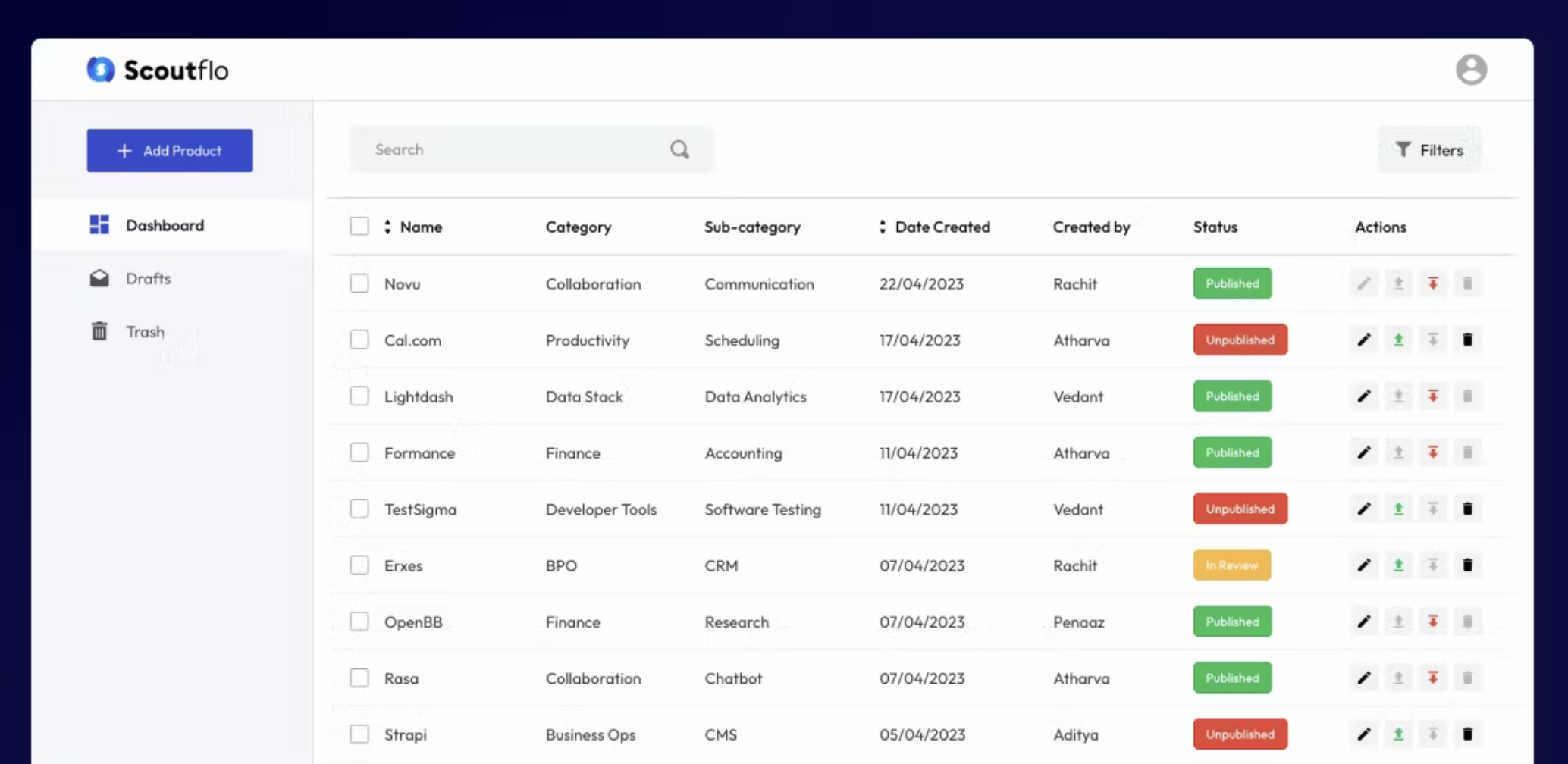Unpublish Formance via red arrow icon
1568x764 pixels.
(1433, 452)
